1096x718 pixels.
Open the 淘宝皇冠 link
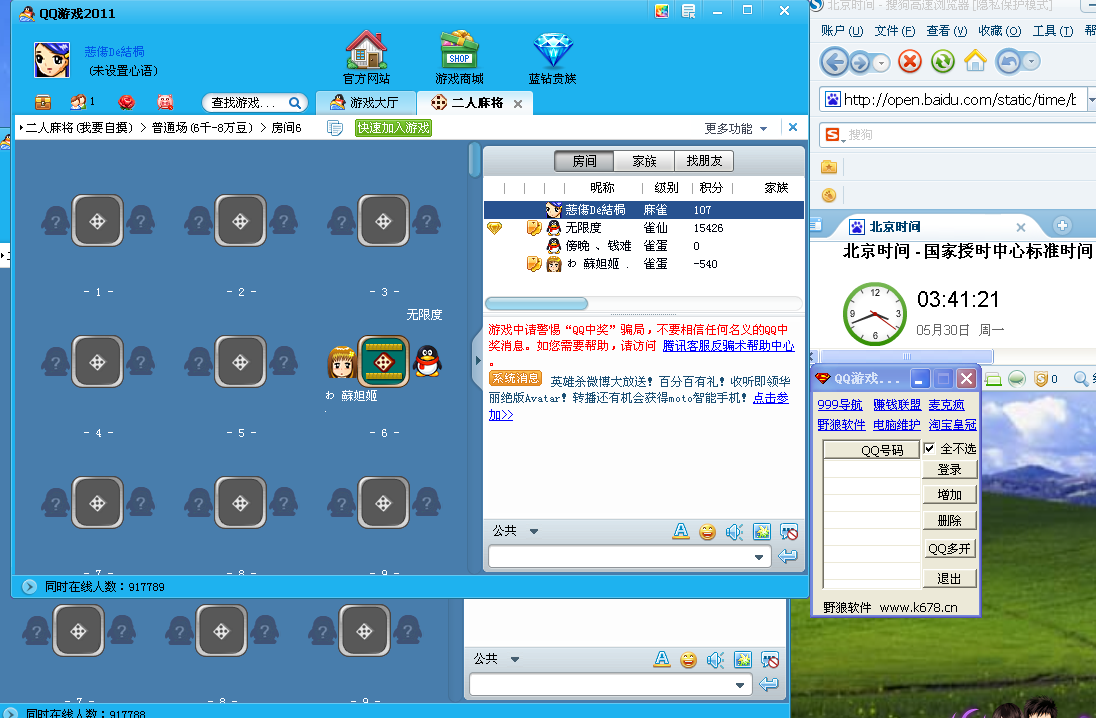[953, 424]
